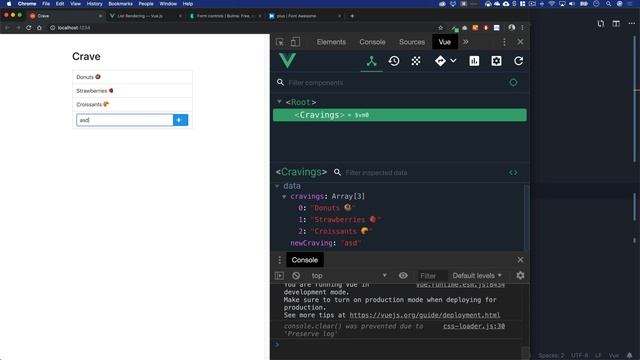Open the vue.runtime.esm.js source link
The height and width of the screenshot is (360, 640).
pyautogui.click(x=460, y=285)
